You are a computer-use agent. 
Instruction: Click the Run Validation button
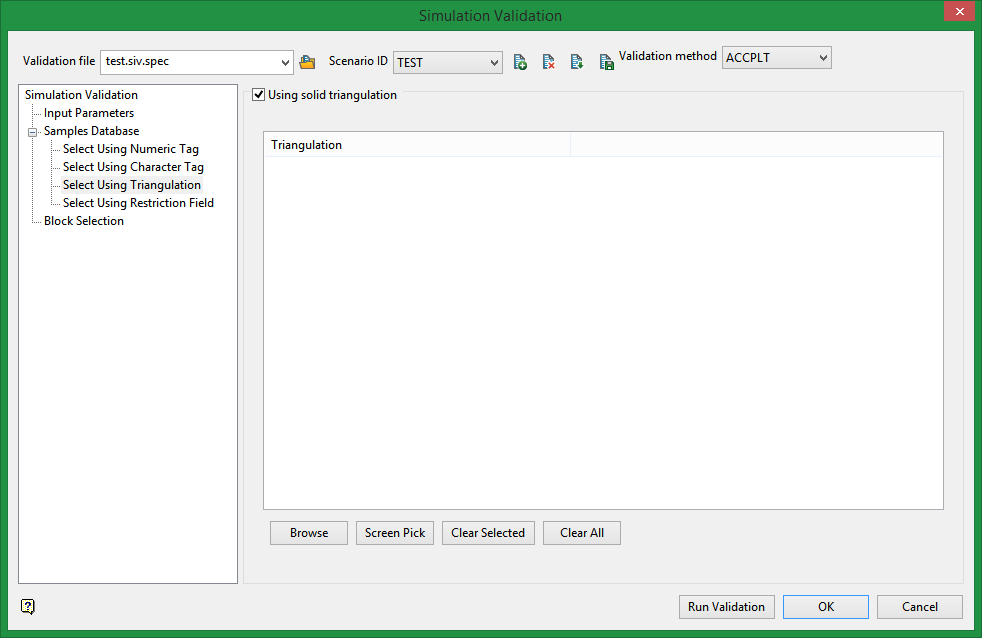point(726,607)
